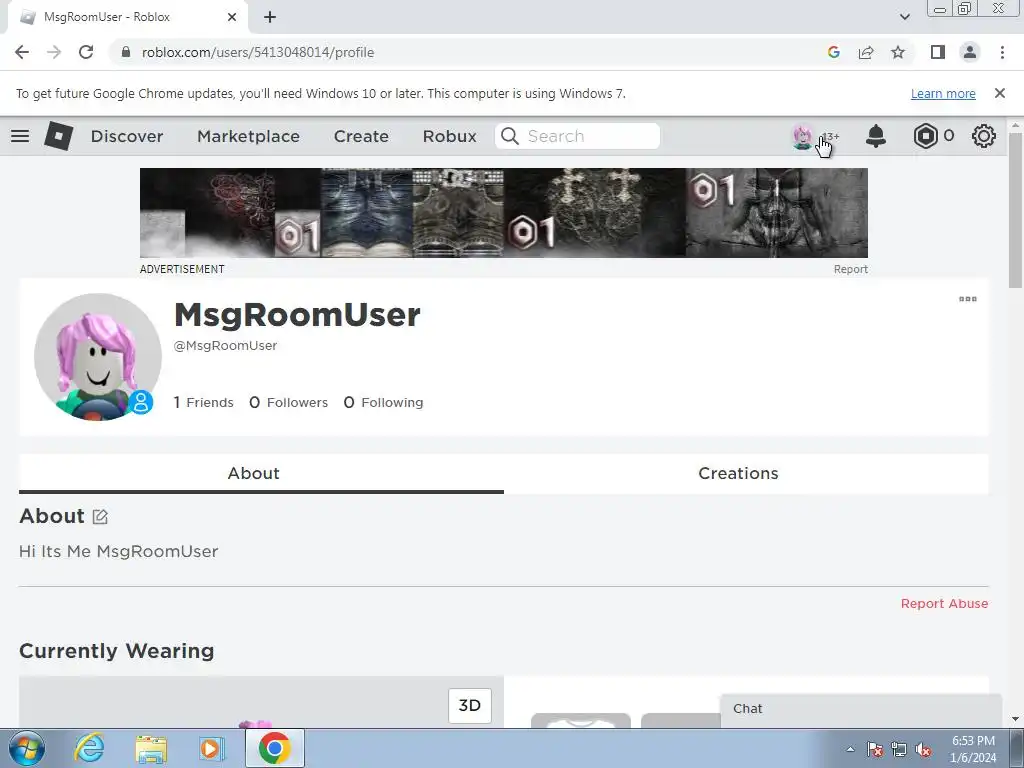The width and height of the screenshot is (1024, 768).
Task: Open the 1 Friends list
Action: coord(203,402)
